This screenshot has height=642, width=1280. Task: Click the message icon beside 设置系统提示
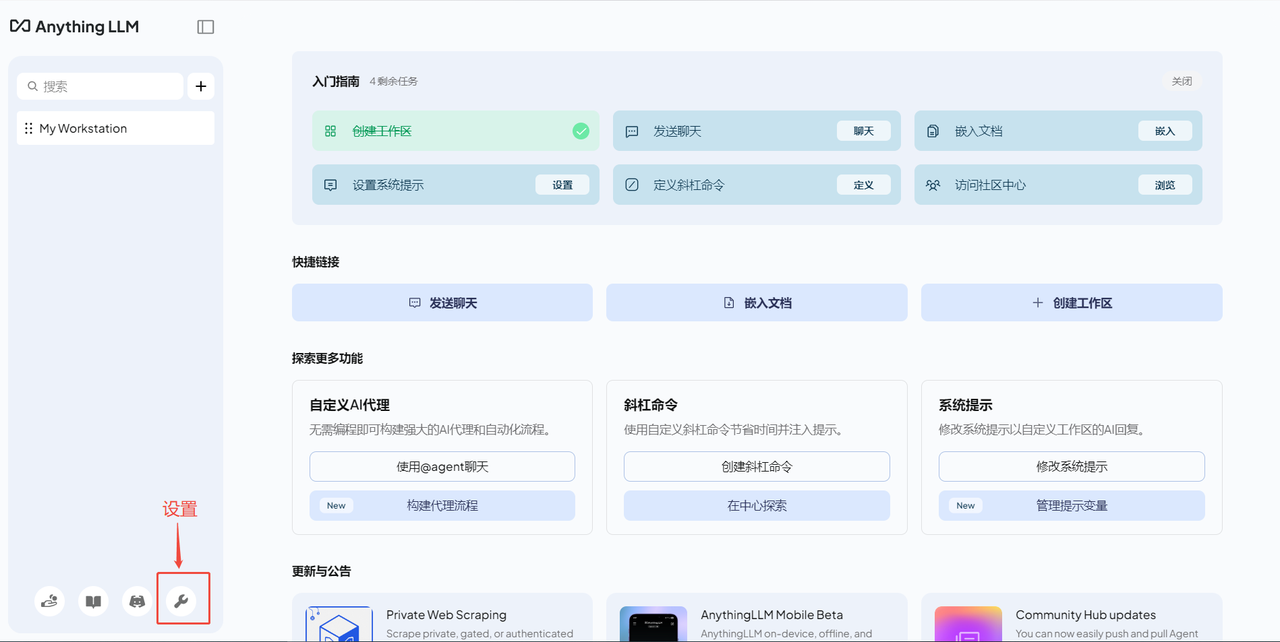(331, 185)
